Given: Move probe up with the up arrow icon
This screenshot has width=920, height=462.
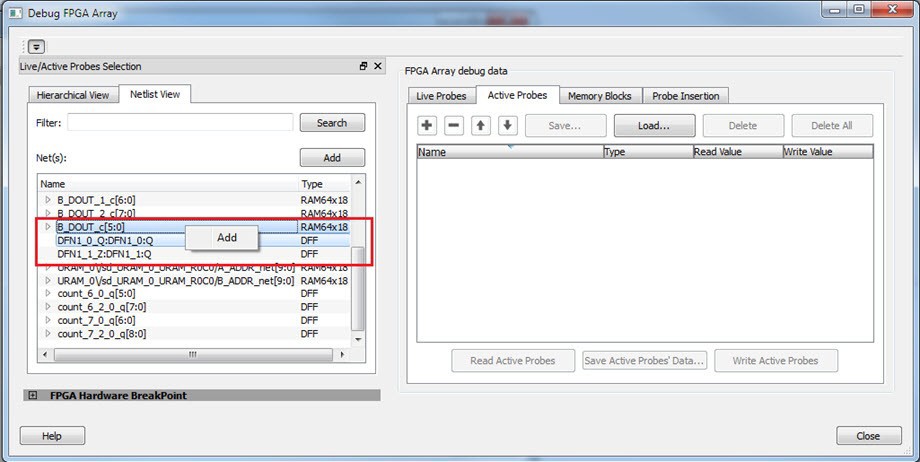Looking at the screenshot, I should 481,126.
